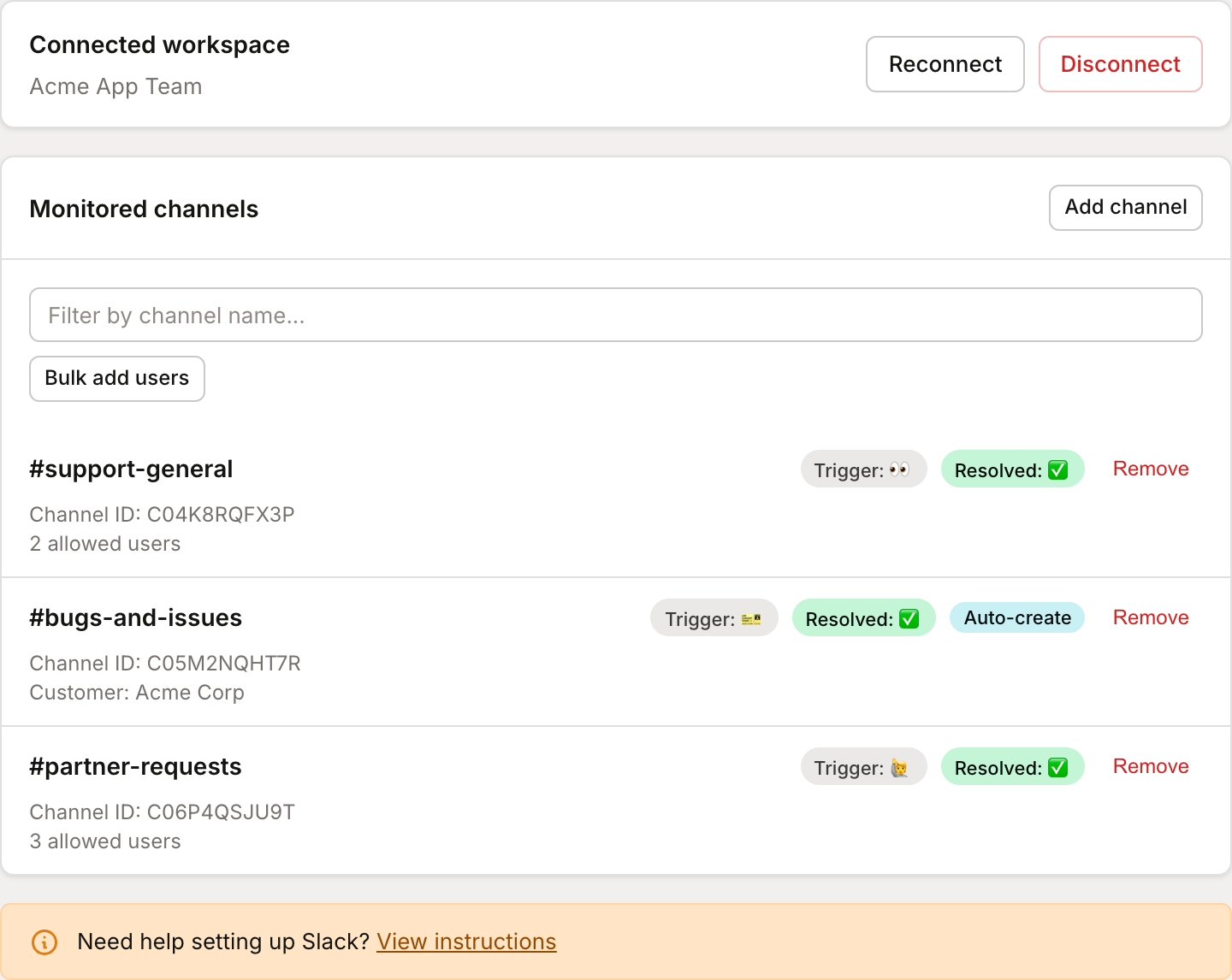Click the orange info icon in help banner
Image resolution: width=1232 pixels, height=980 pixels.
44,942
